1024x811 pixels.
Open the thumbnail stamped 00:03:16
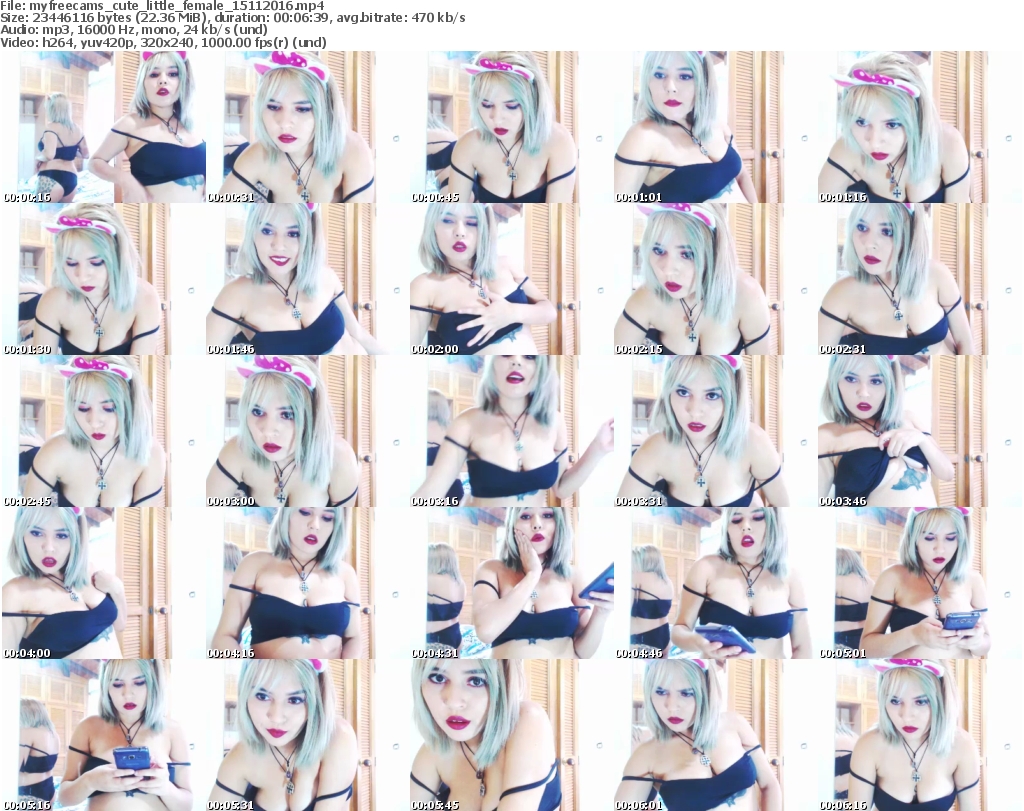click(x=511, y=431)
